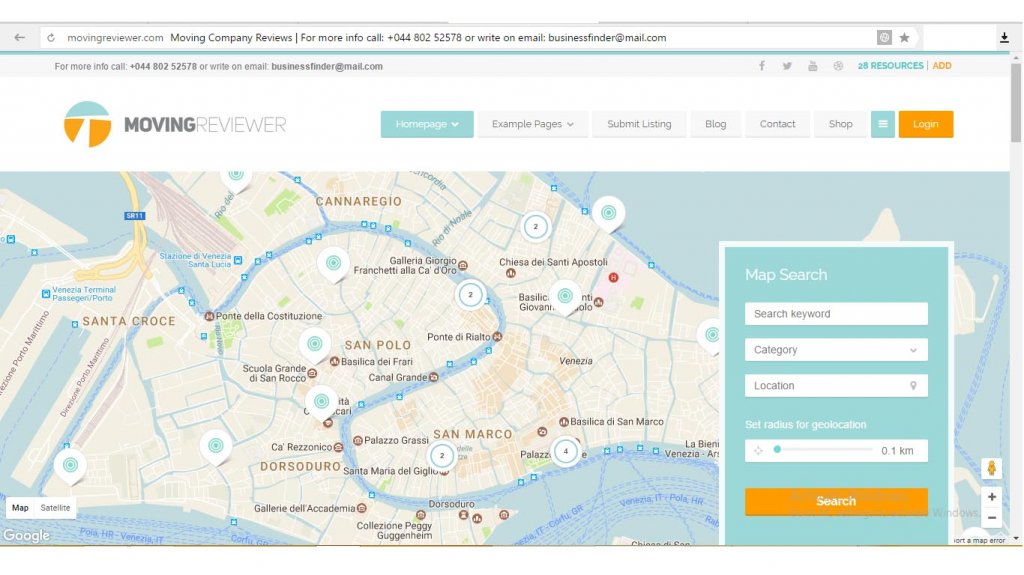Reload the page with the refresh icon
The height and width of the screenshot is (575, 1024).
(x=51, y=38)
